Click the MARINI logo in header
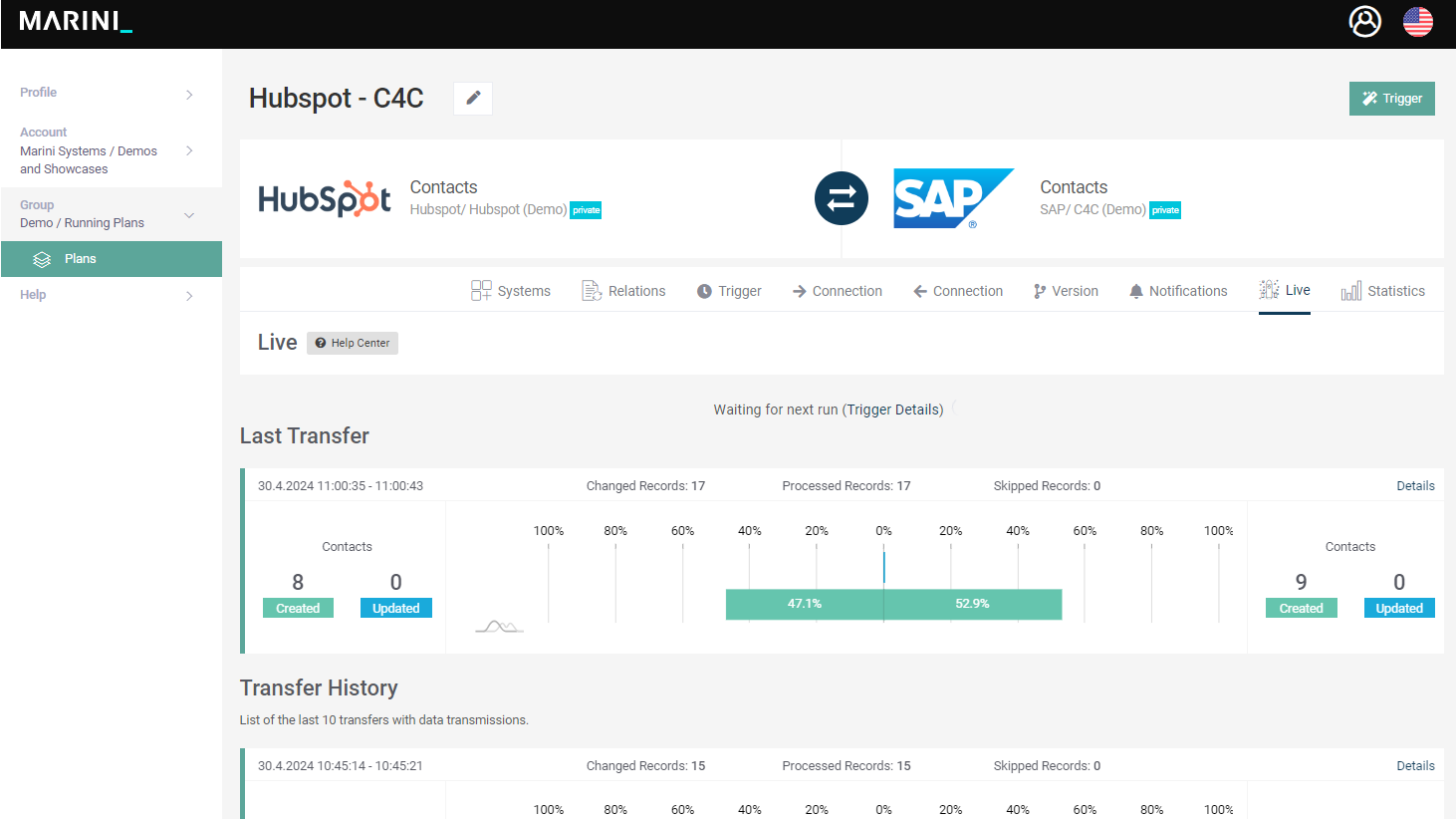The height and width of the screenshot is (819, 1456). [x=76, y=22]
